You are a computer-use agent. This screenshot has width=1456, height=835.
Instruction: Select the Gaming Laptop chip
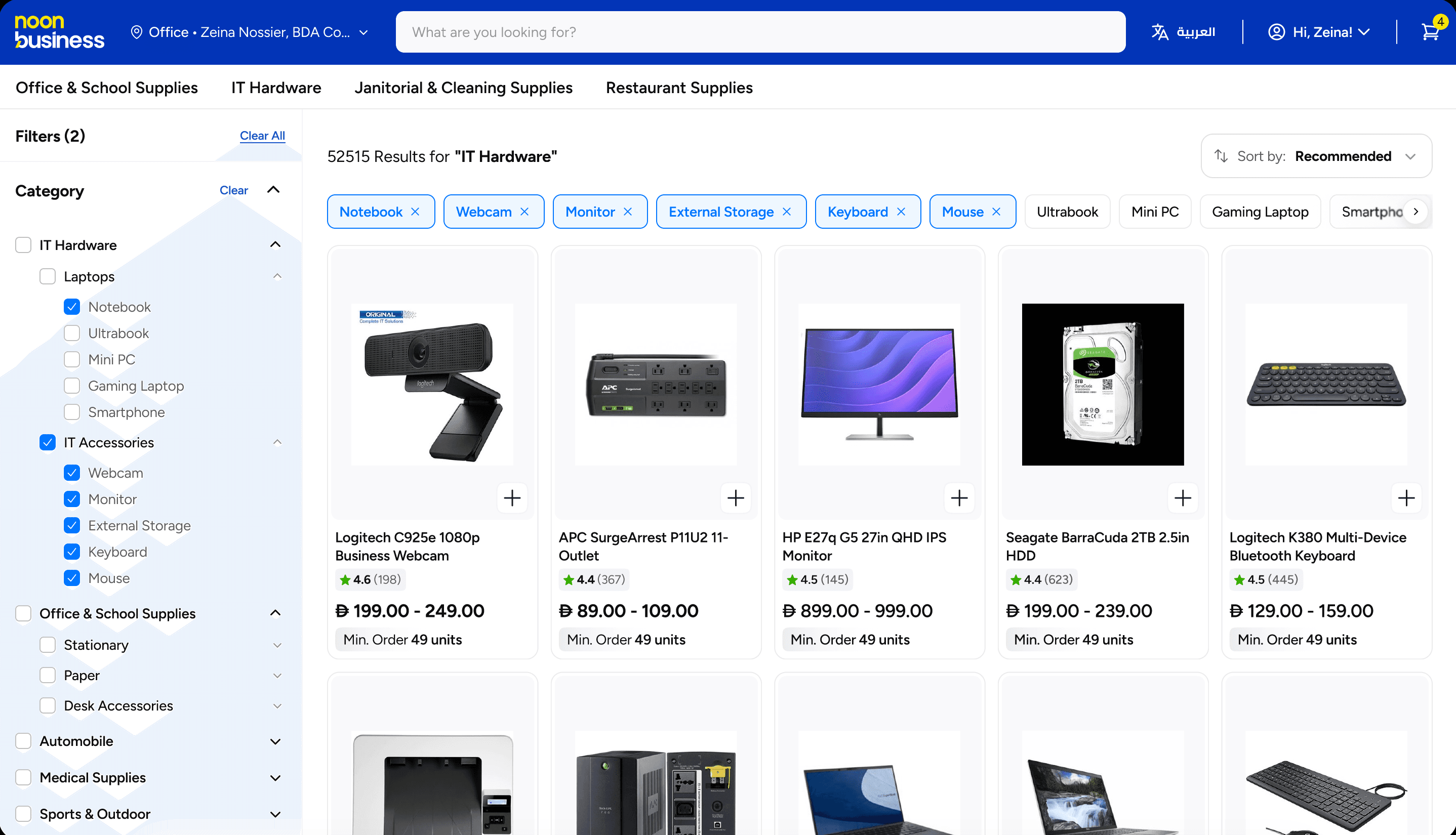click(1261, 212)
